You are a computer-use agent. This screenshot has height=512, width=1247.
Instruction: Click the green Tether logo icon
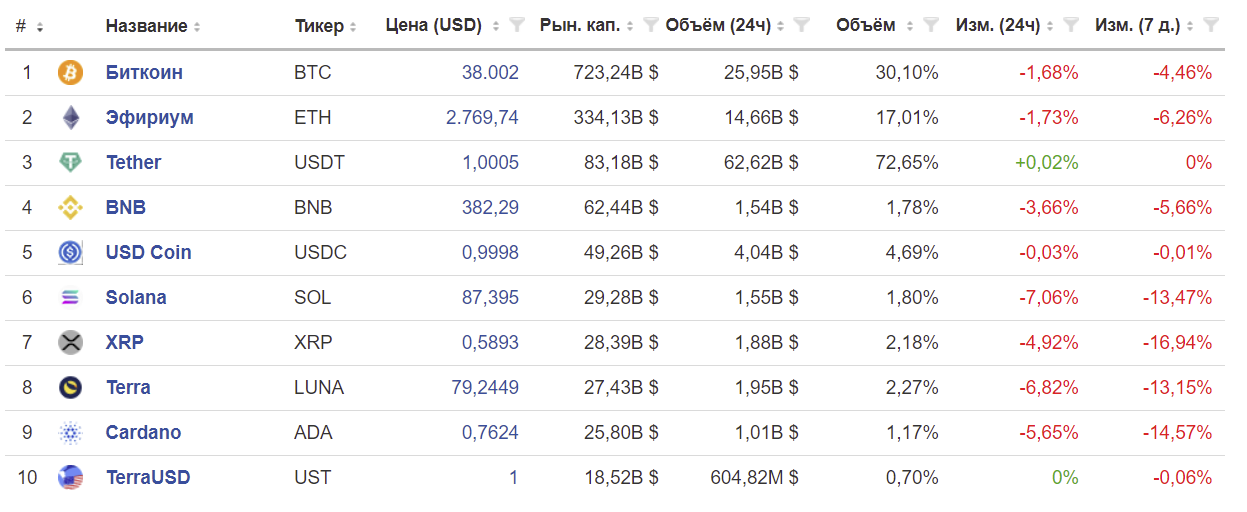[x=70, y=162]
